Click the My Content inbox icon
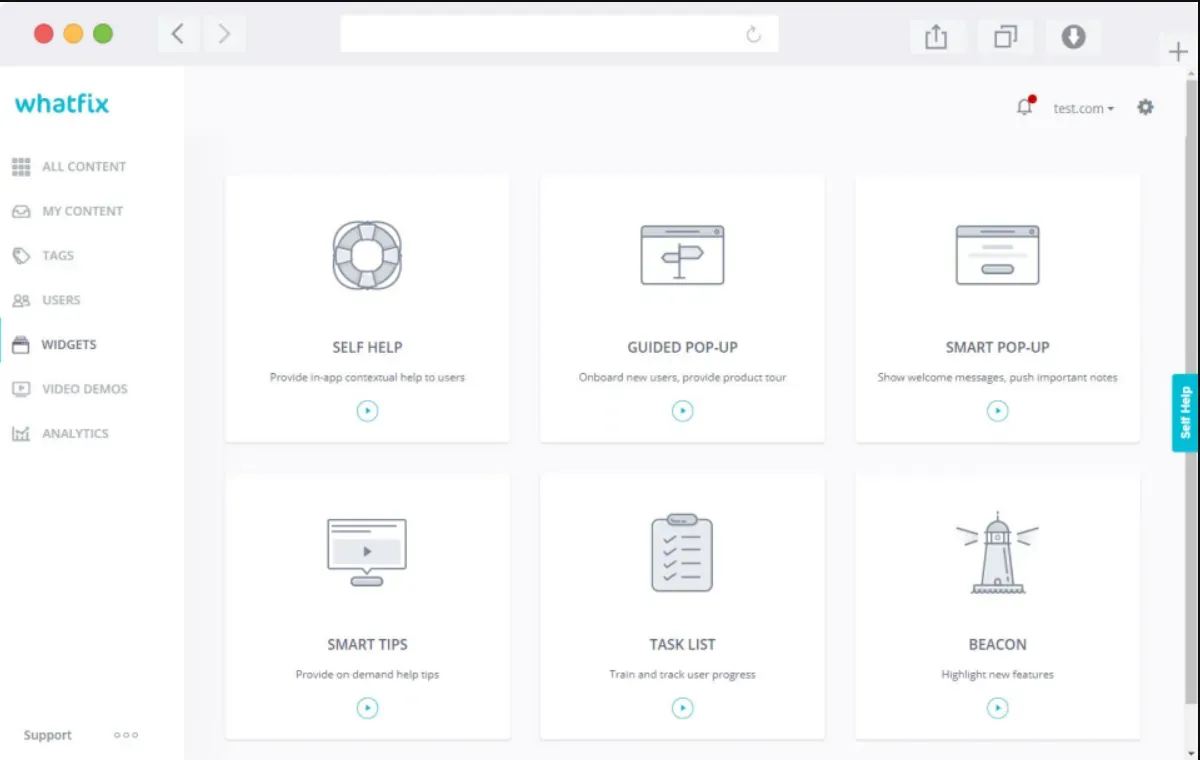Image resolution: width=1200 pixels, height=760 pixels. (x=21, y=211)
